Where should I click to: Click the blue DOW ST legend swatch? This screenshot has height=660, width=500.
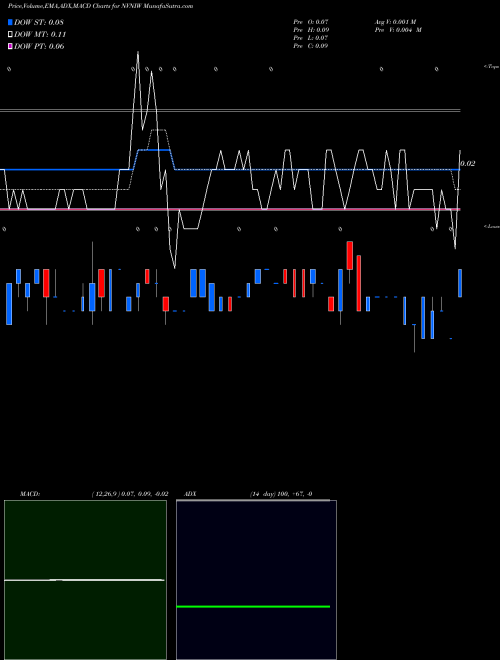[10, 22]
